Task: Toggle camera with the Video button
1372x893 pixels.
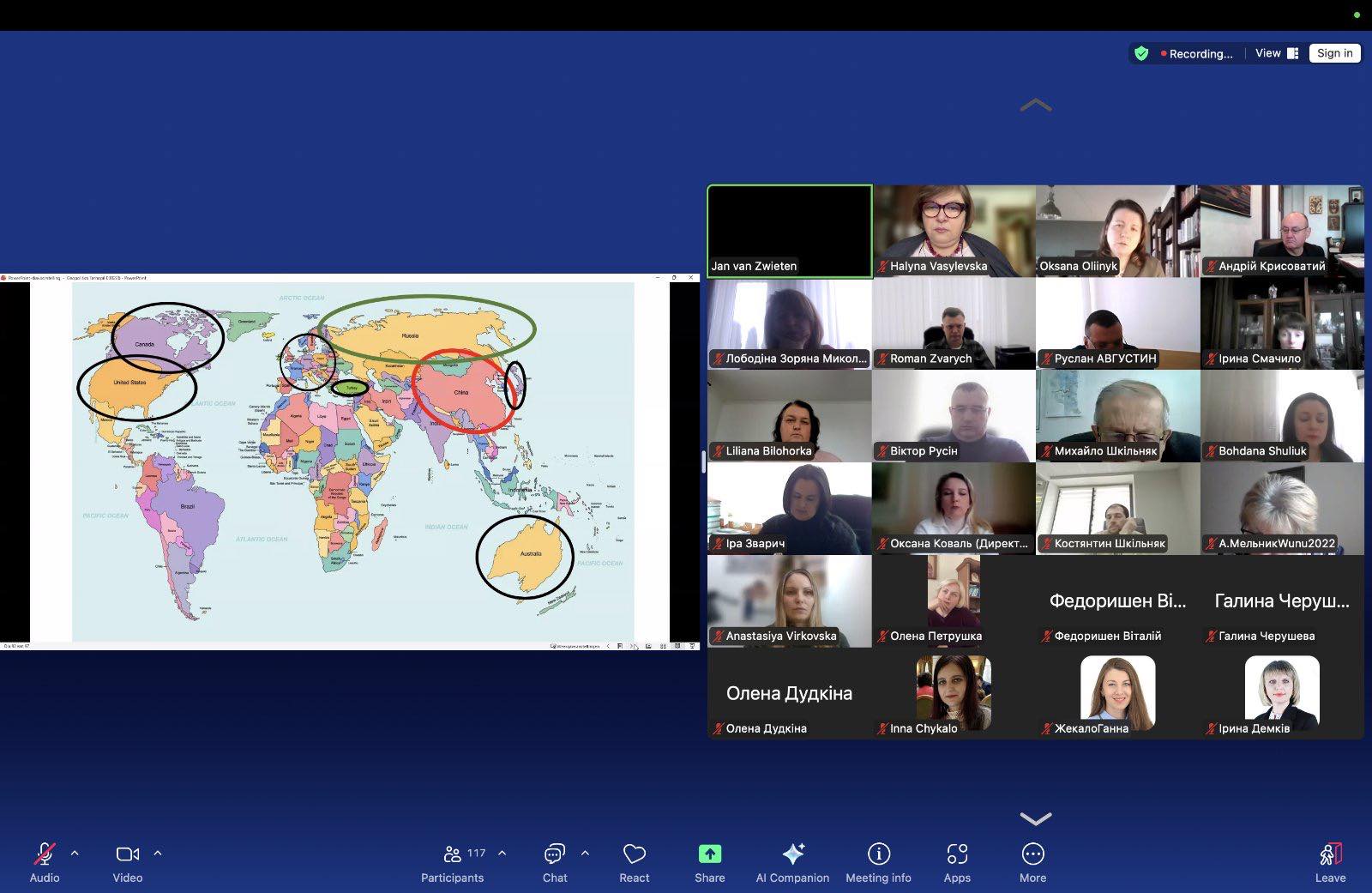Action: pyautogui.click(x=127, y=861)
